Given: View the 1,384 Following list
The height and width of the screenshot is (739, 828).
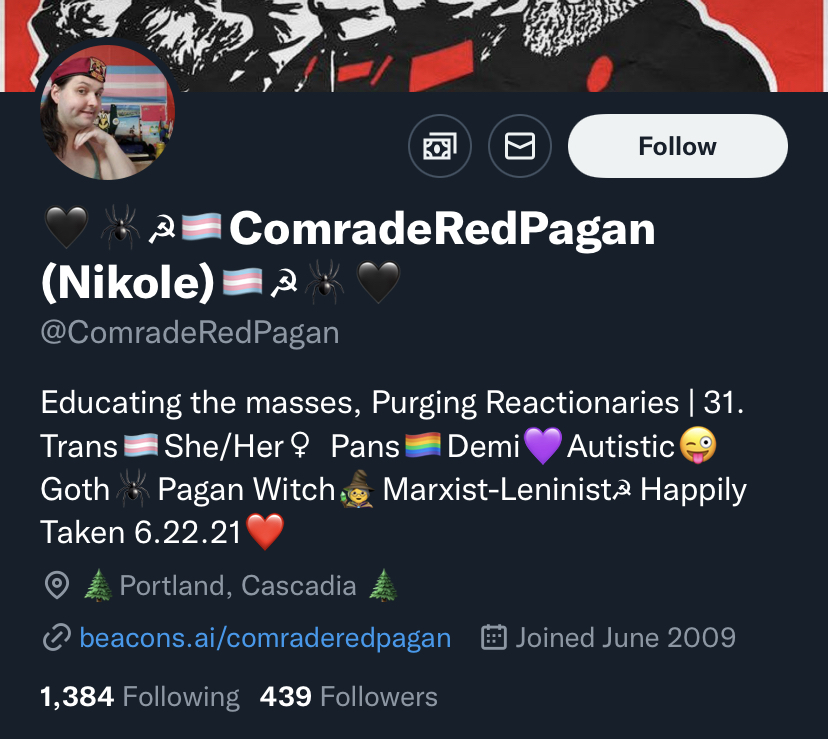Looking at the screenshot, I should tap(140, 697).
